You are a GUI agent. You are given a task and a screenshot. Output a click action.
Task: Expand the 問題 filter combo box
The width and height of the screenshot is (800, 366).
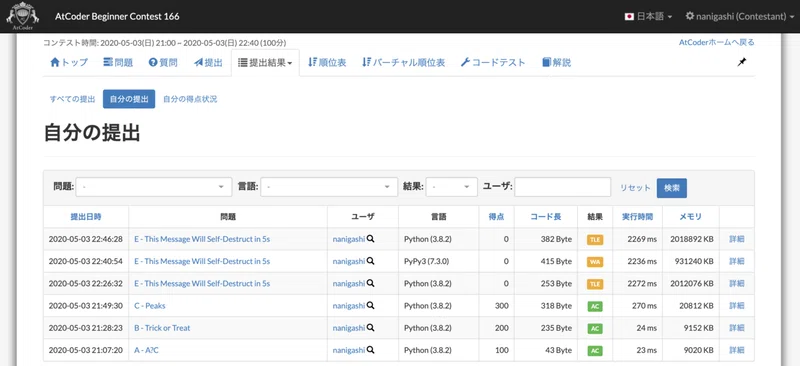coord(154,187)
